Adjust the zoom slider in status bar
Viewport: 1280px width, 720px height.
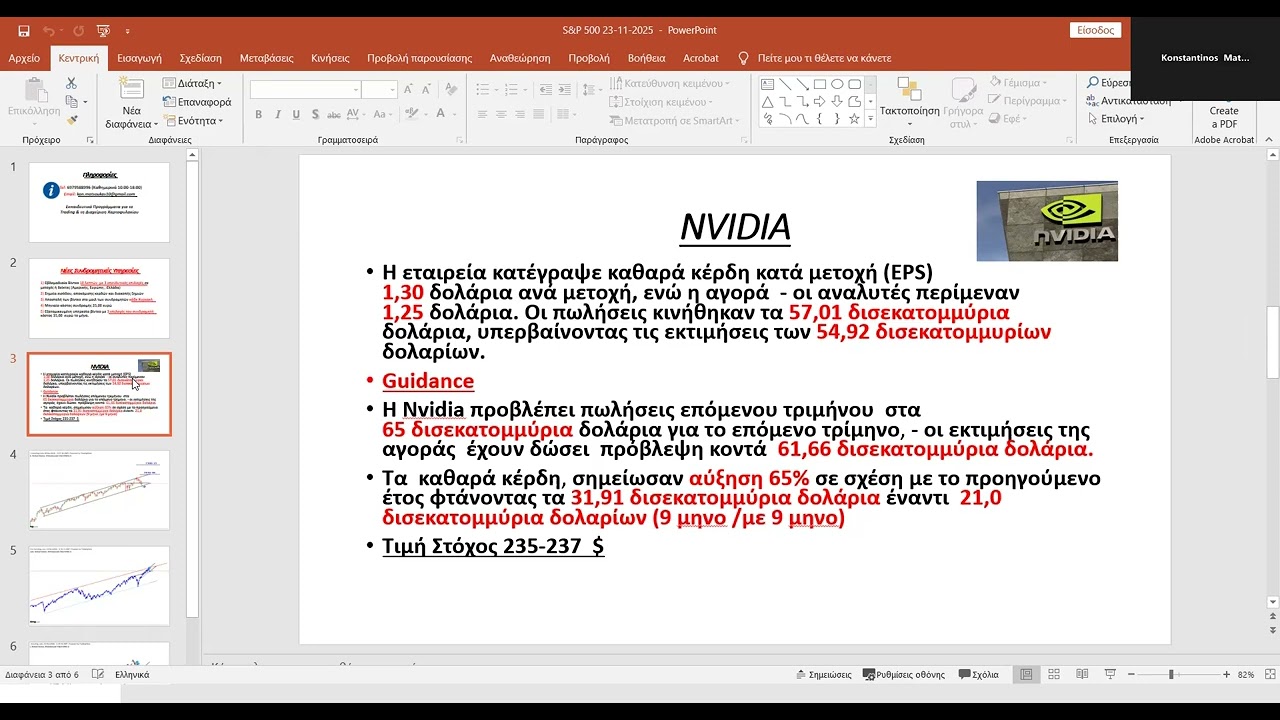(1171, 675)
